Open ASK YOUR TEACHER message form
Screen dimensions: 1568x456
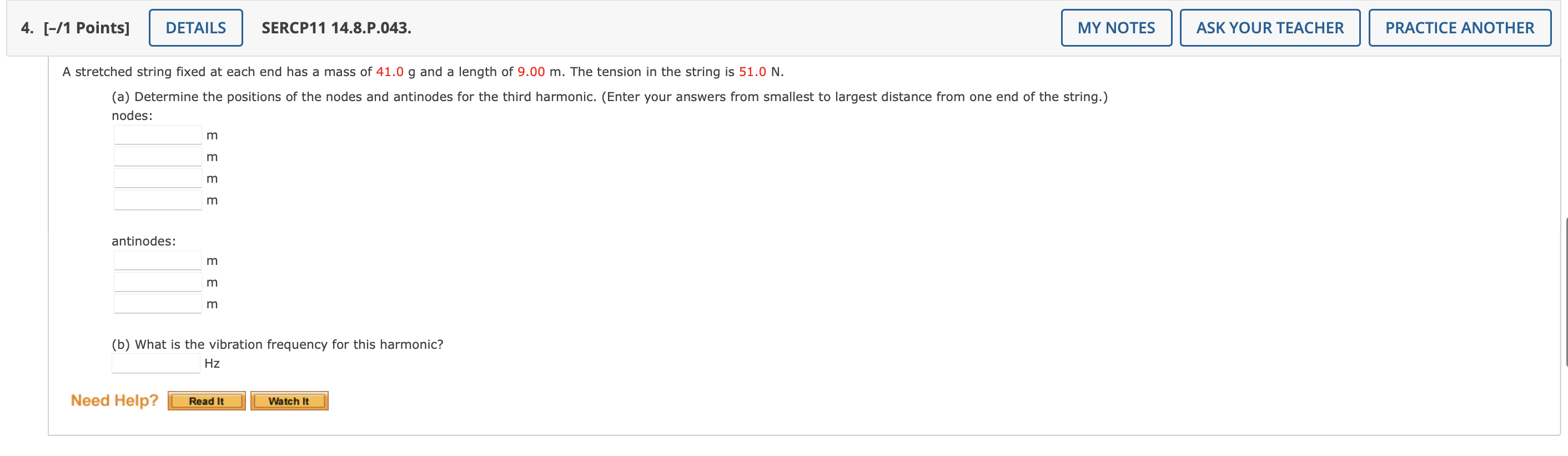click(x=1269, y=27)
